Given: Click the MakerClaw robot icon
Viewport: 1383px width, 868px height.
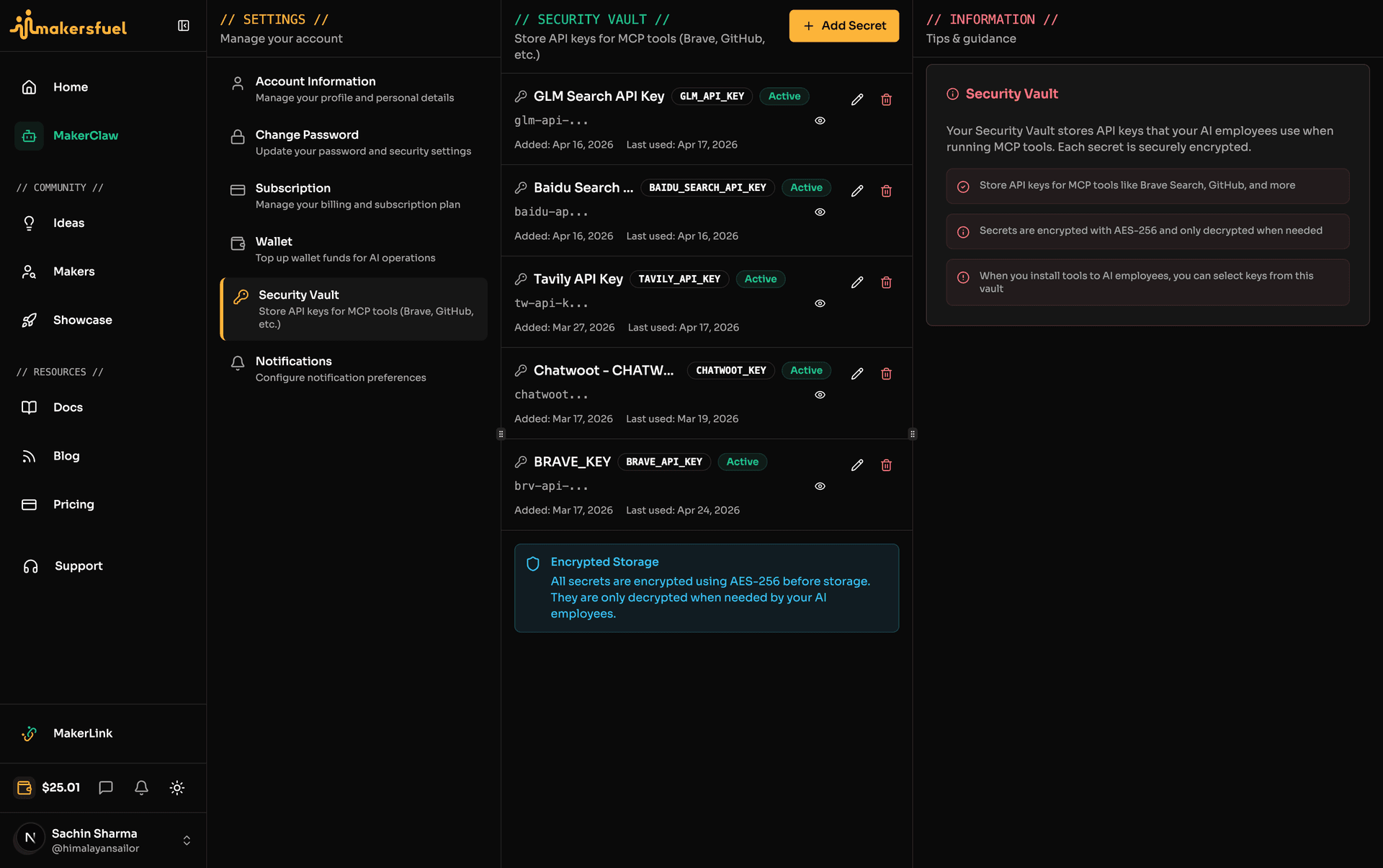Looking at the screenshot, I should pyautogui.click(x=29, y=135).
